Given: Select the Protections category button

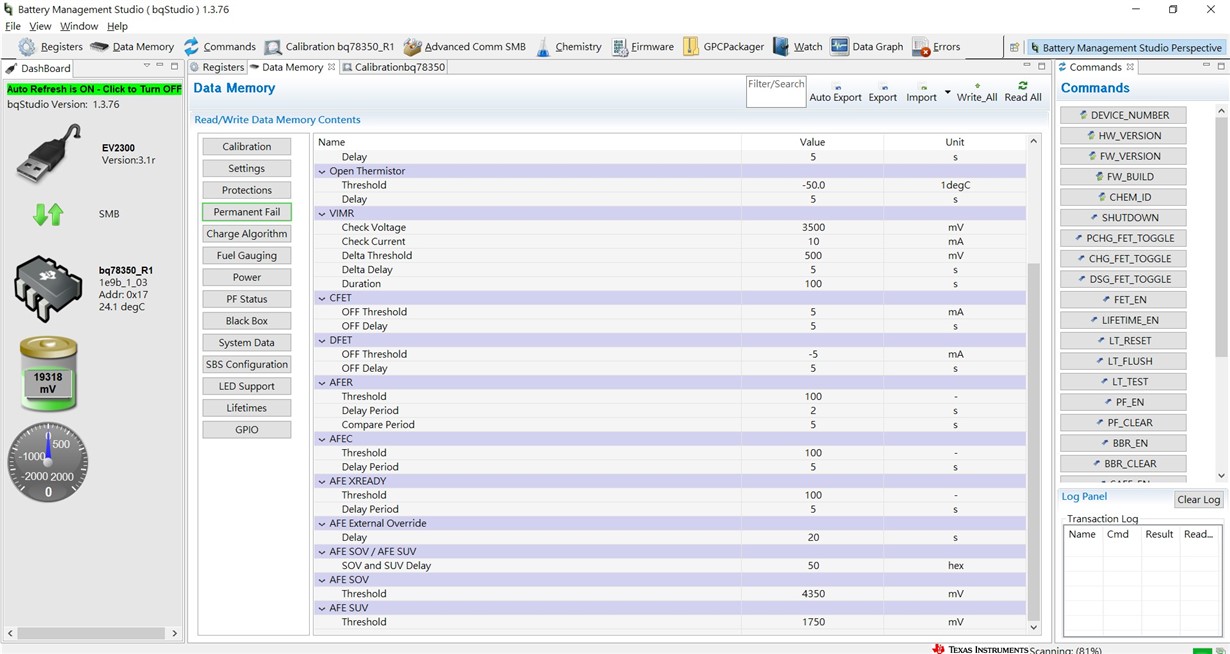Looking at the screenshot, I should 247,190.
